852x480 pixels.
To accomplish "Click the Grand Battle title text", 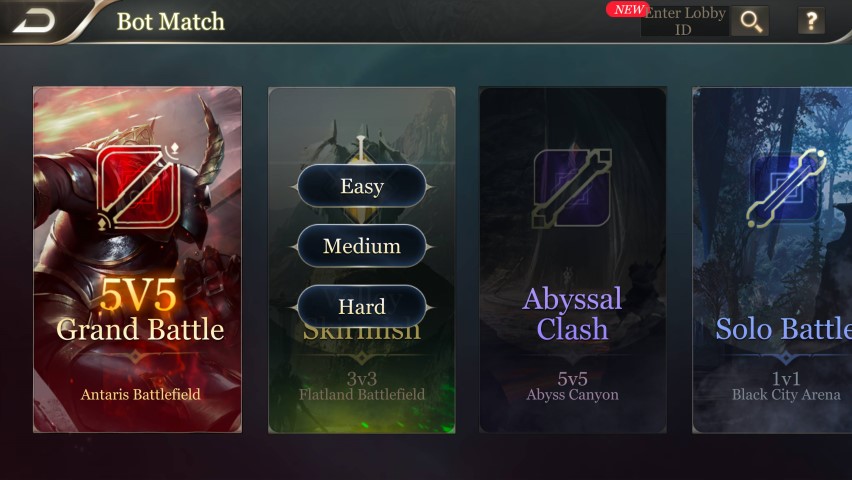I will click(x=140, y=329).
